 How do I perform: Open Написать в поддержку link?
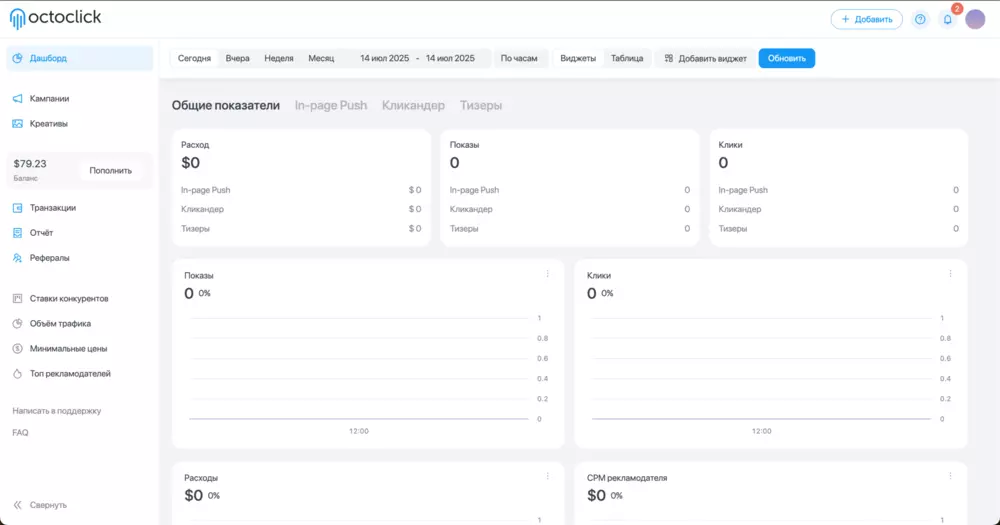(x=57, y=411)
